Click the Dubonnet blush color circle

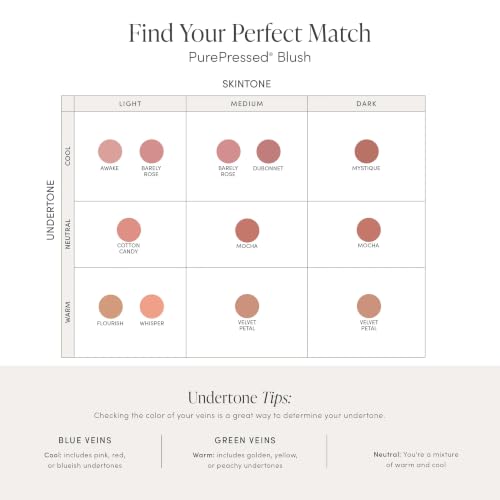click(268, 151)
